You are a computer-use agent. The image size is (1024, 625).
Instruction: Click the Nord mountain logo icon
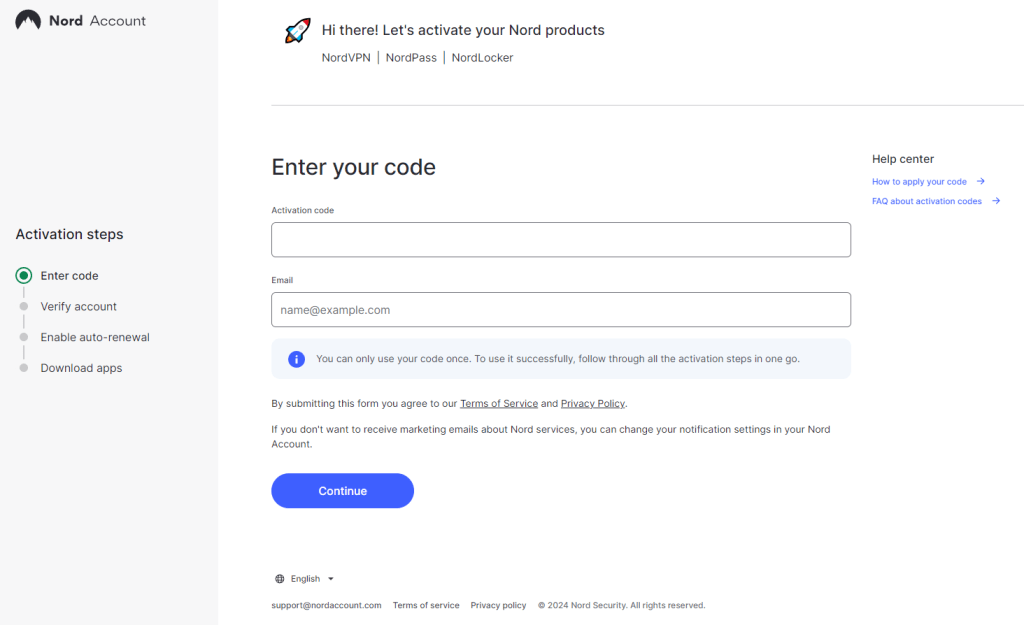28,21
